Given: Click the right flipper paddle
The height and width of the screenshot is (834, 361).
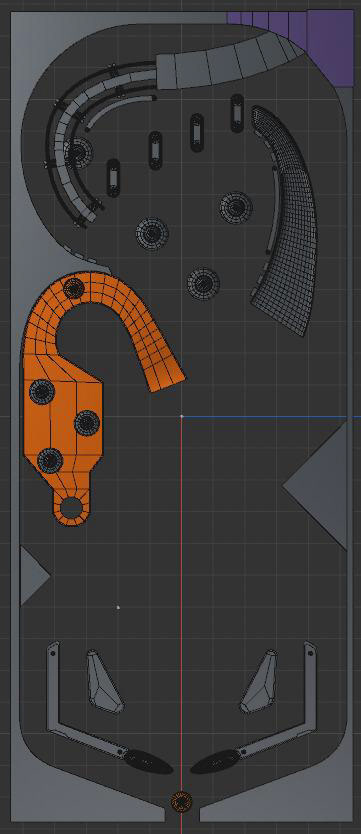Looking at the screenshot, I should [215, 761].
